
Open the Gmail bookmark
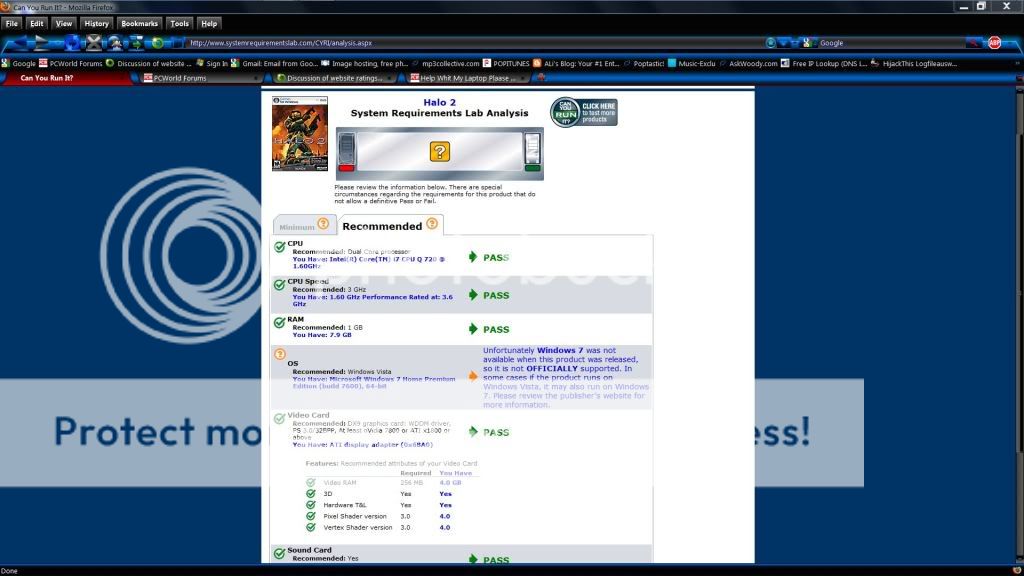274,63
